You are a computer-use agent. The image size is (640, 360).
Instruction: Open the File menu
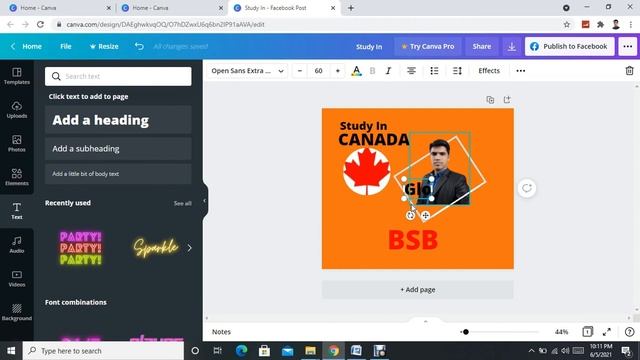point(66,47)
